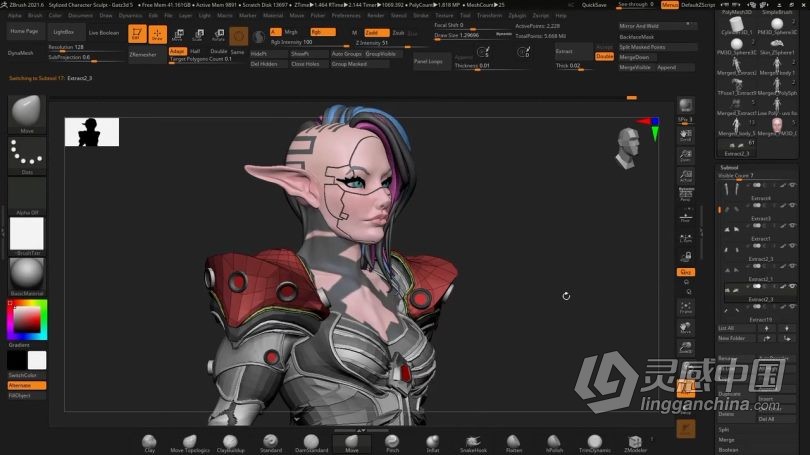Choose the Standard brush
Screen dimensions: 810x455
pos(271,444)
